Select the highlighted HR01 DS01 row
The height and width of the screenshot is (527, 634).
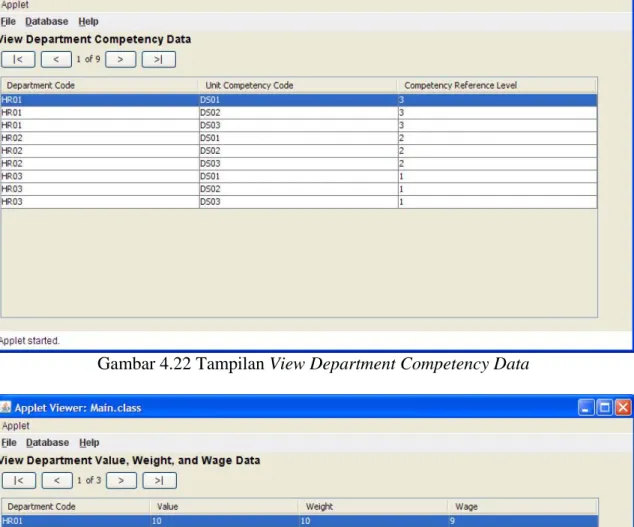click(299, 100)
